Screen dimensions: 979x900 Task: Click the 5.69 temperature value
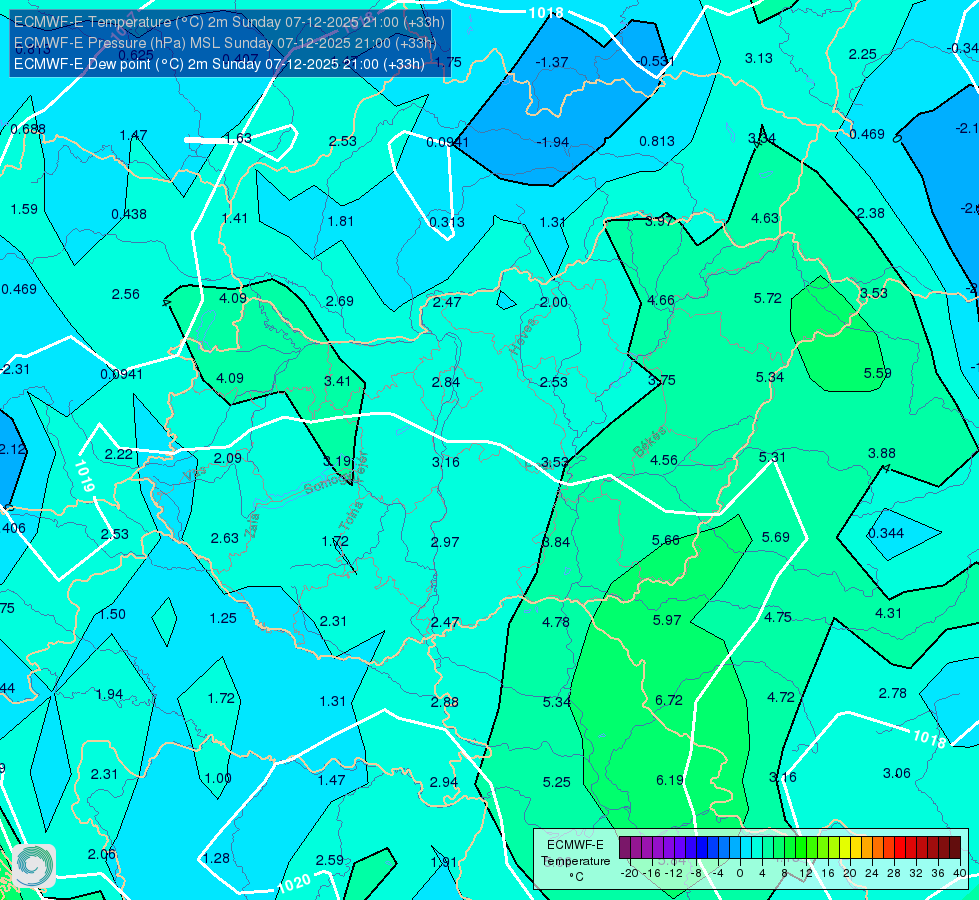(775, 537)
